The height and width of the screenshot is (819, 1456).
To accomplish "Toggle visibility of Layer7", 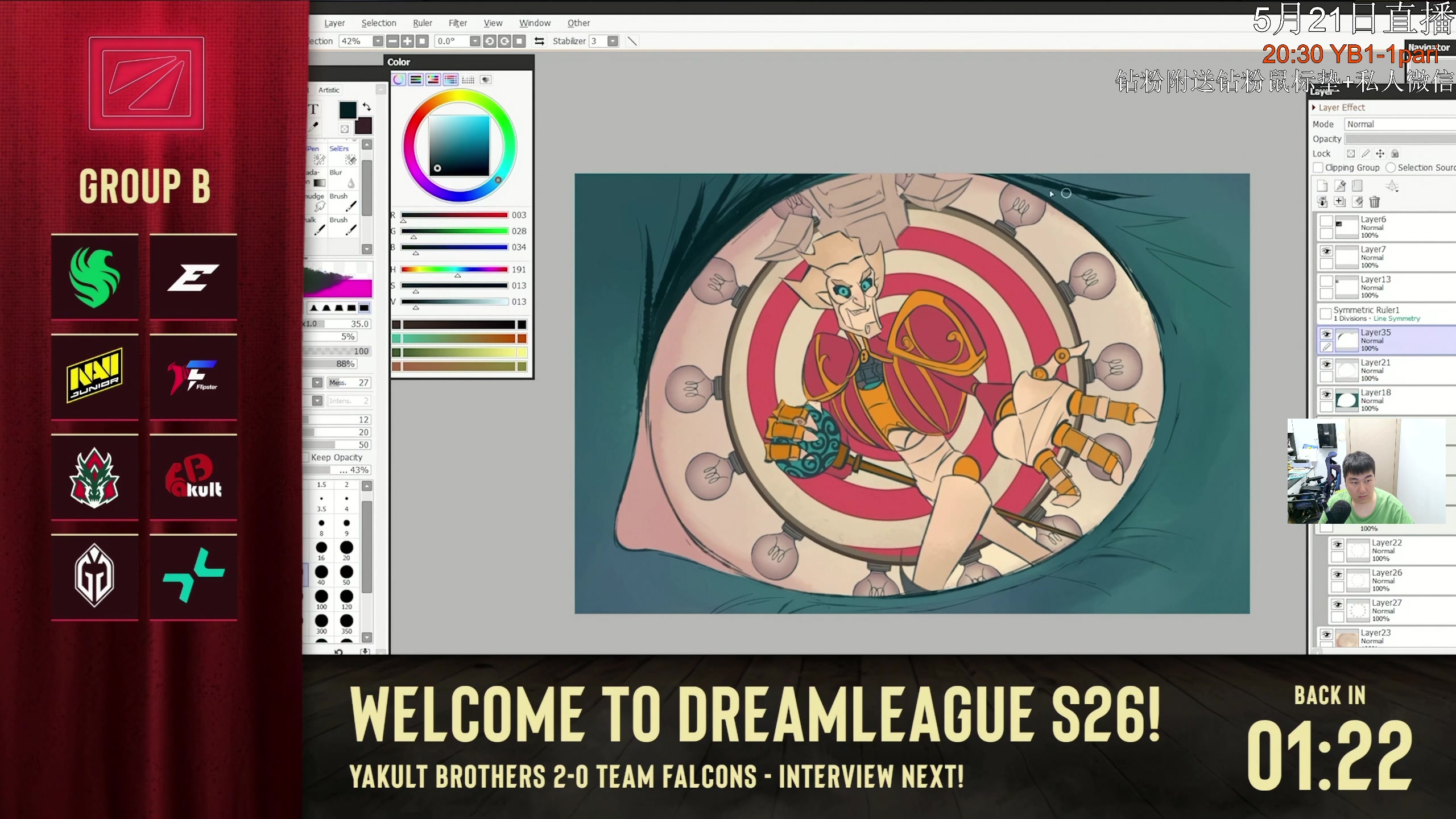I will click(x=1326, y=251).
